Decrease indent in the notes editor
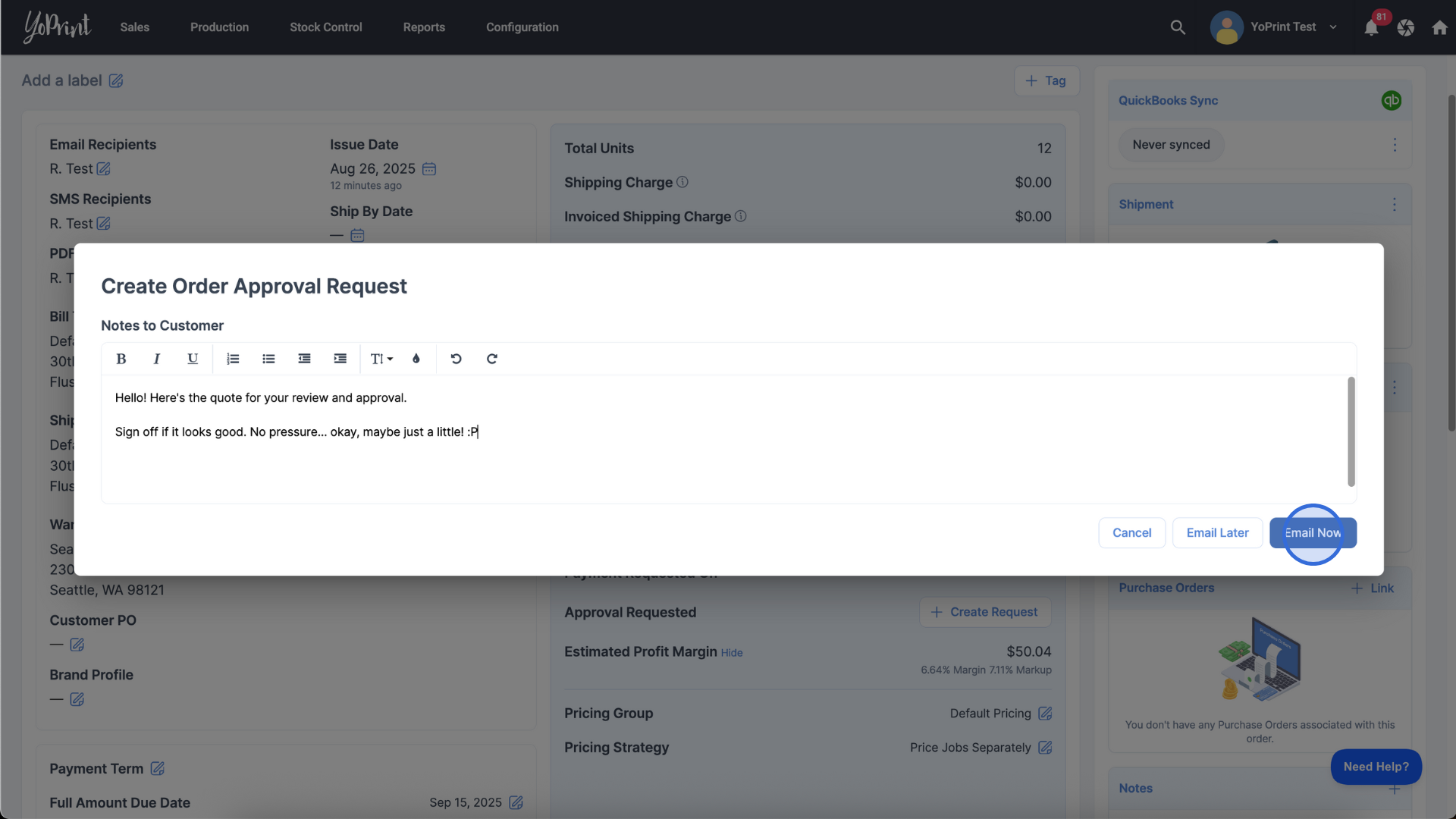The image size is (1456, 819). pos(304,359)
